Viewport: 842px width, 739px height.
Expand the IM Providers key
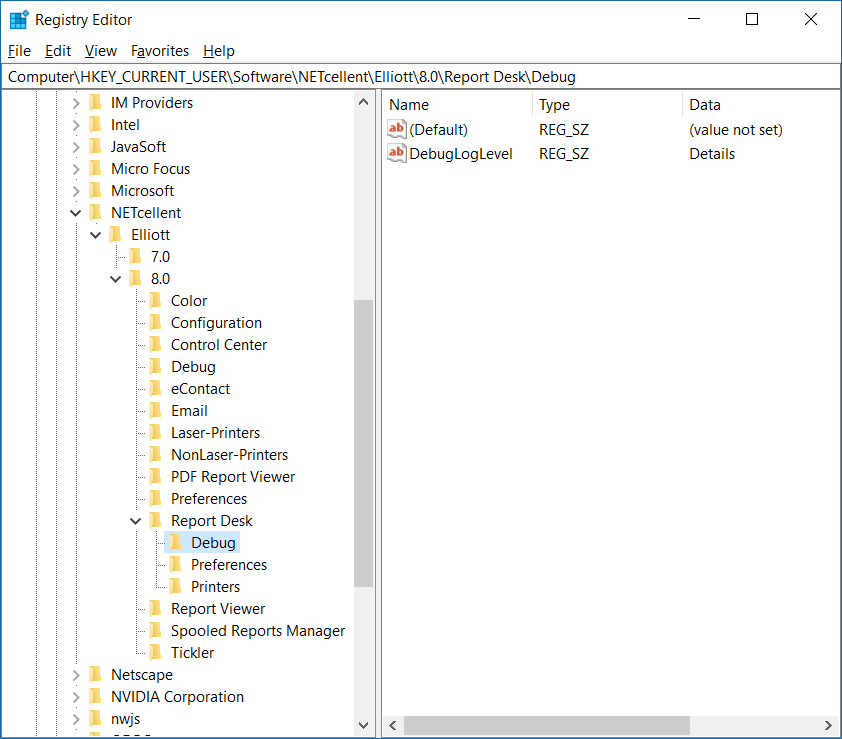coord(76,103)
